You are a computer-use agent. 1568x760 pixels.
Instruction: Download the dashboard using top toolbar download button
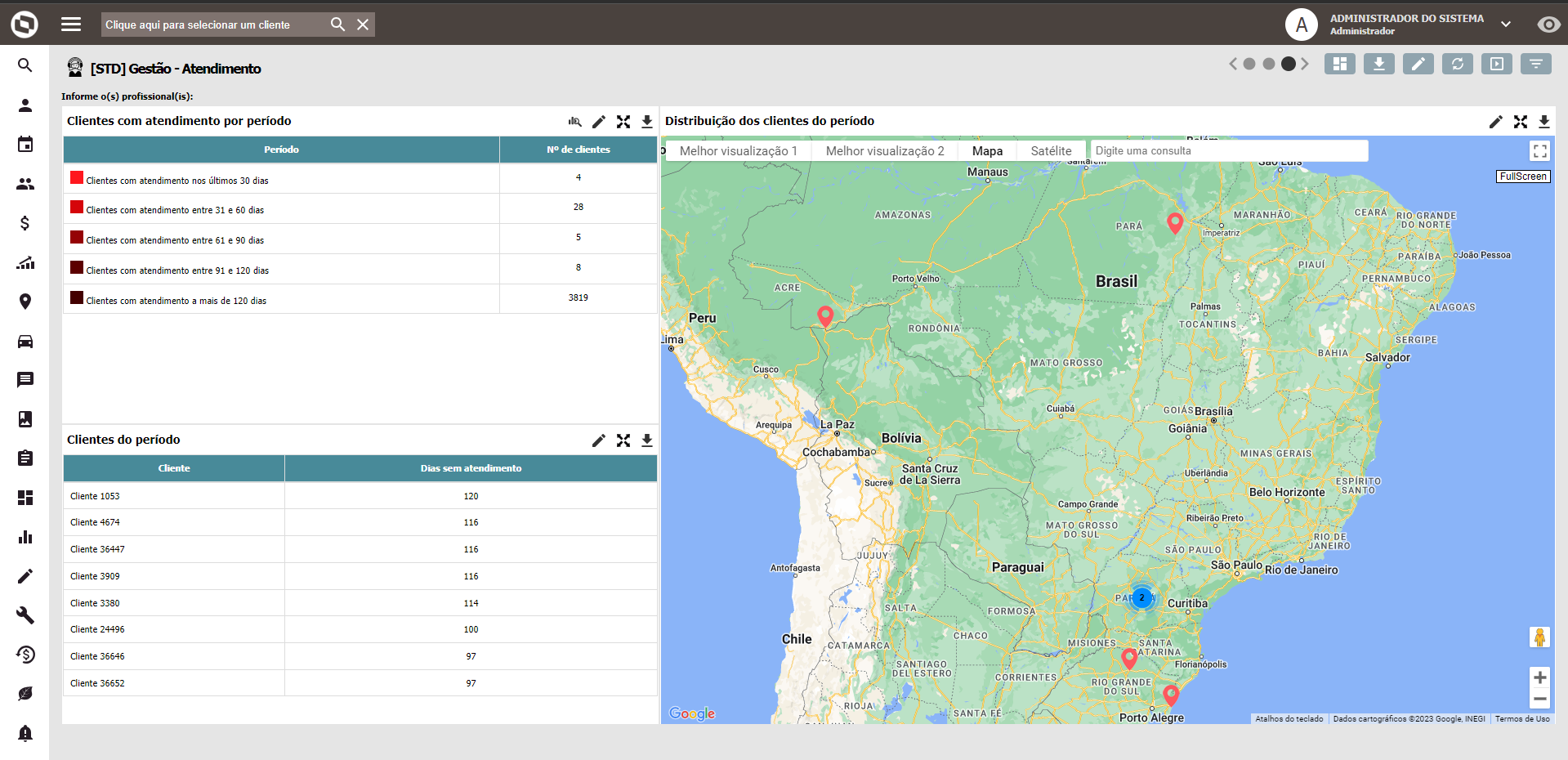[1378, 64]
